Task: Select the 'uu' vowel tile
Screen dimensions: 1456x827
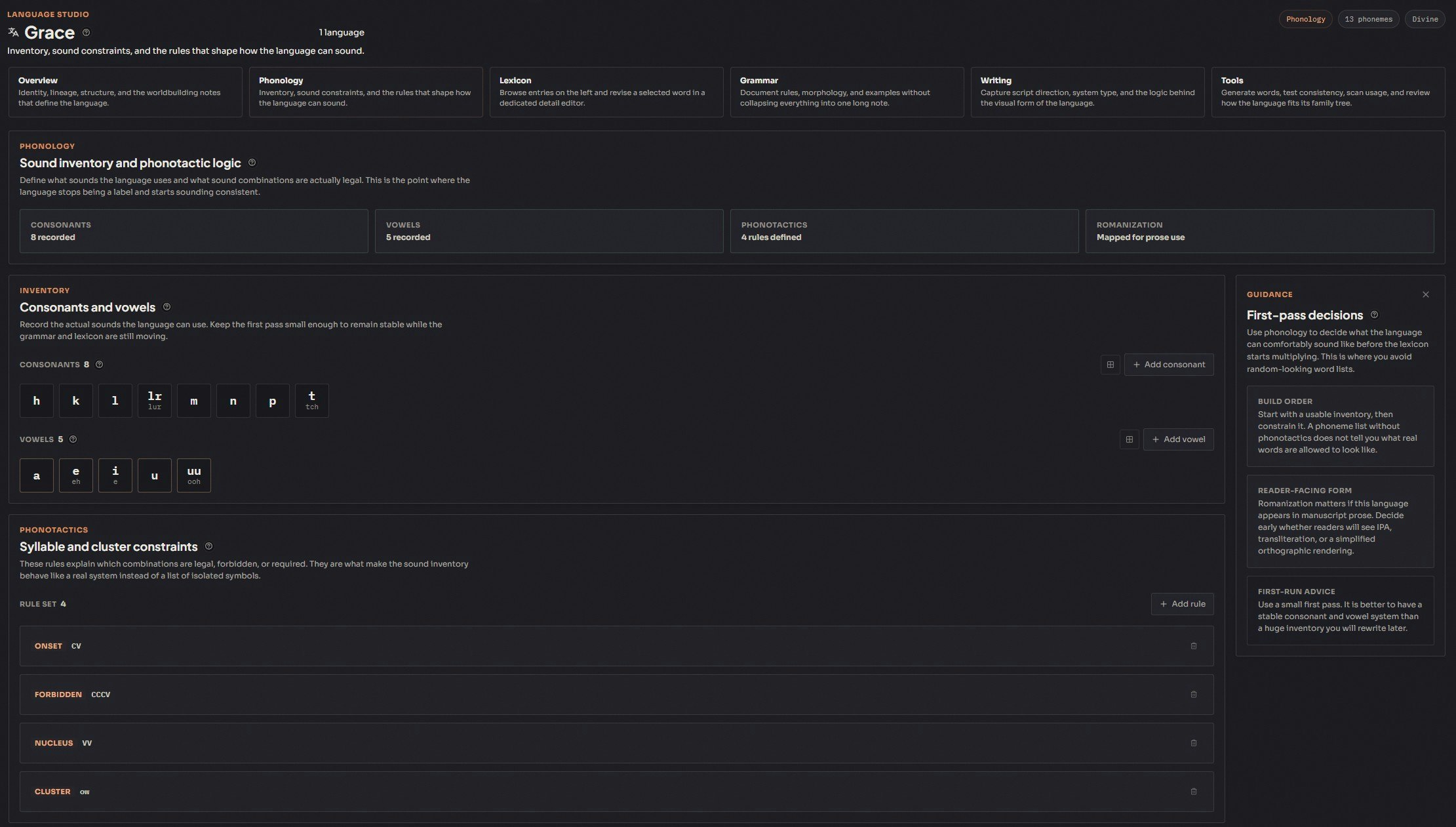Action: coord(194,475)
